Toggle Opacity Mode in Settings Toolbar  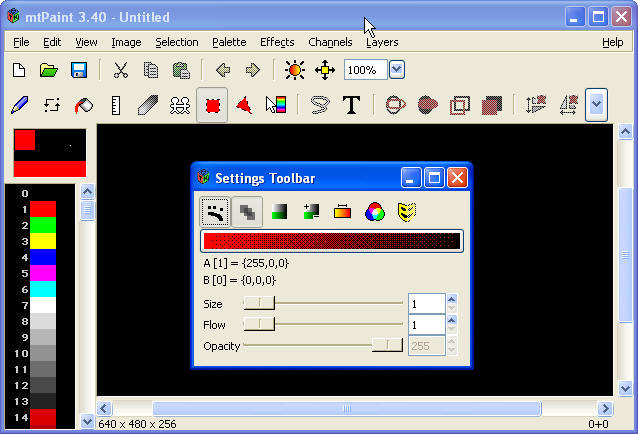247,212
